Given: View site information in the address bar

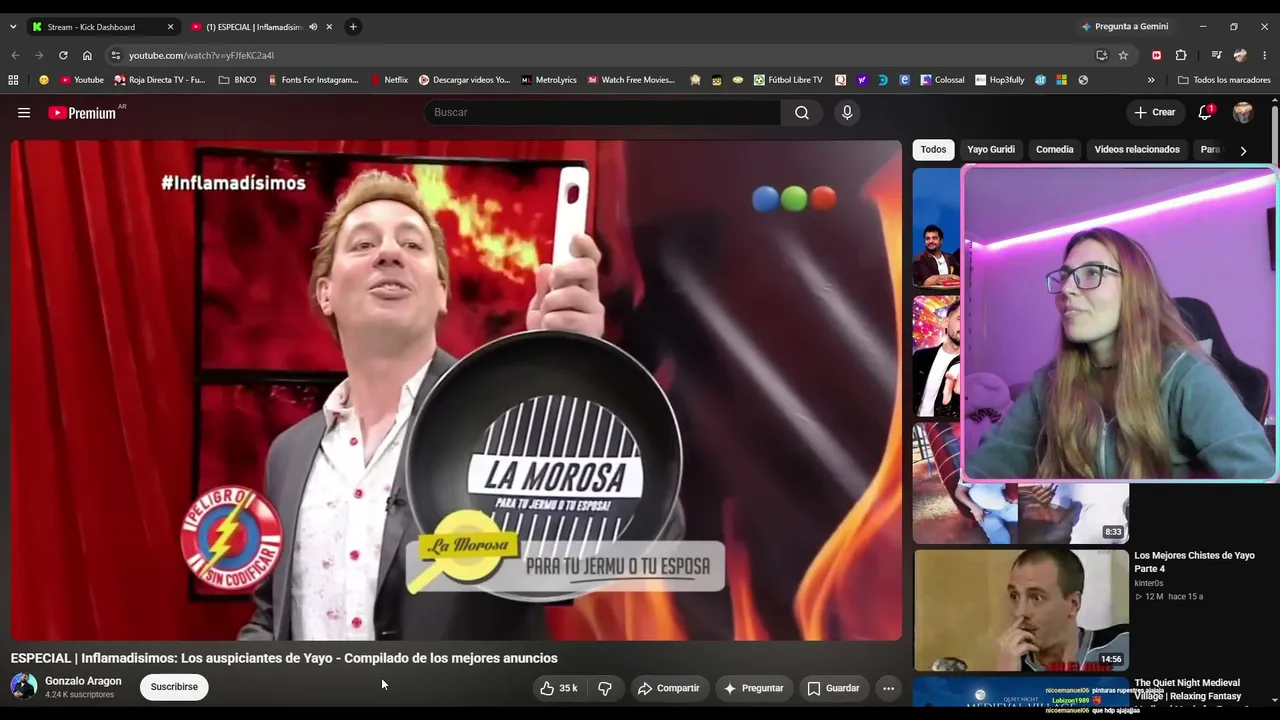Looking at the screenshot, I should (116, 55).
